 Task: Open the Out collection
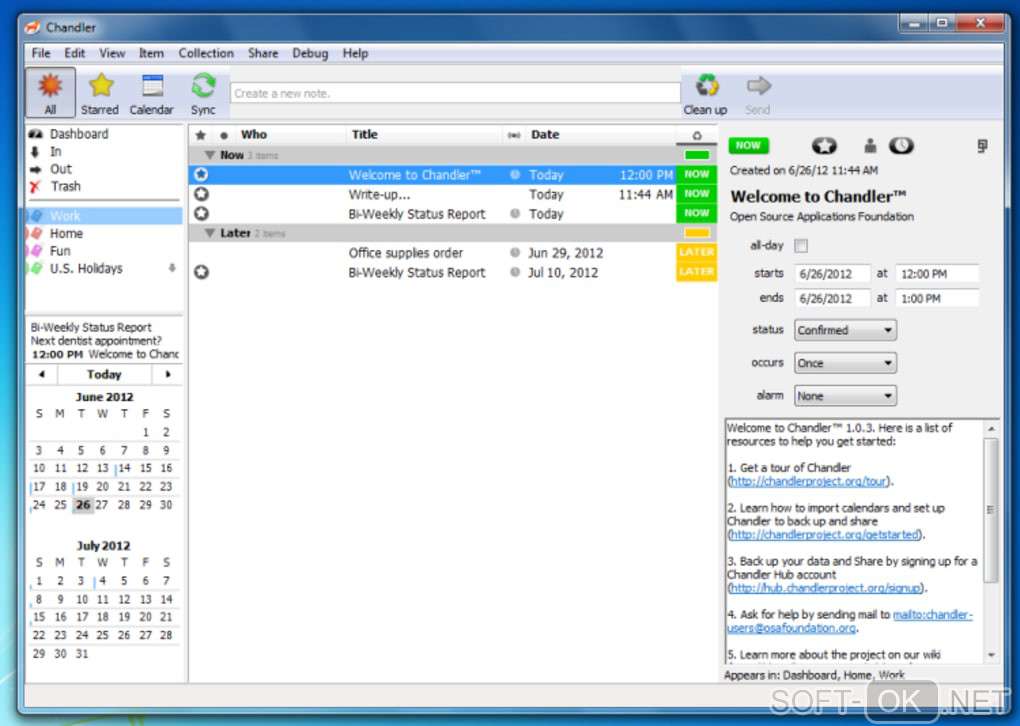click(x=60, y=169)
